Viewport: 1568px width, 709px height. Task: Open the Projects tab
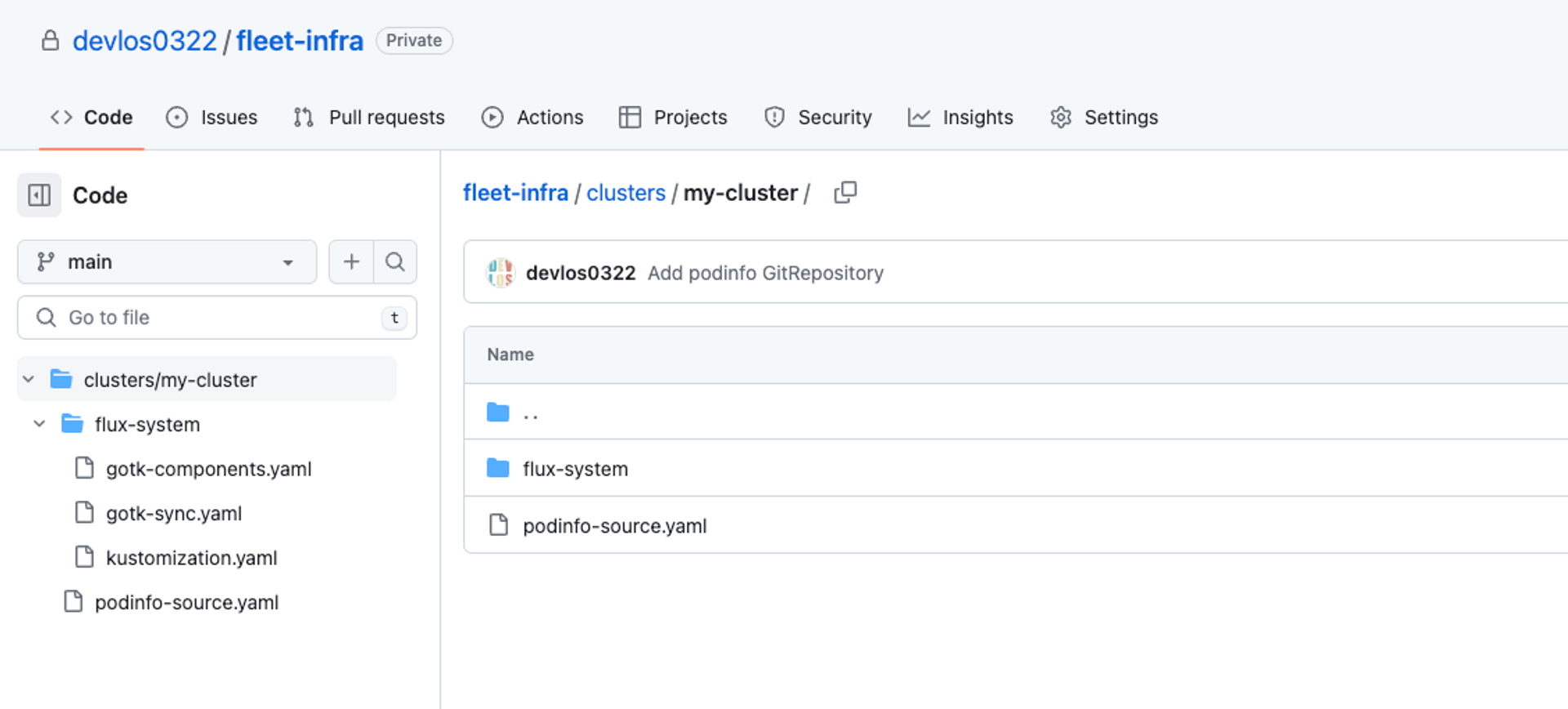tap(673, 118)
